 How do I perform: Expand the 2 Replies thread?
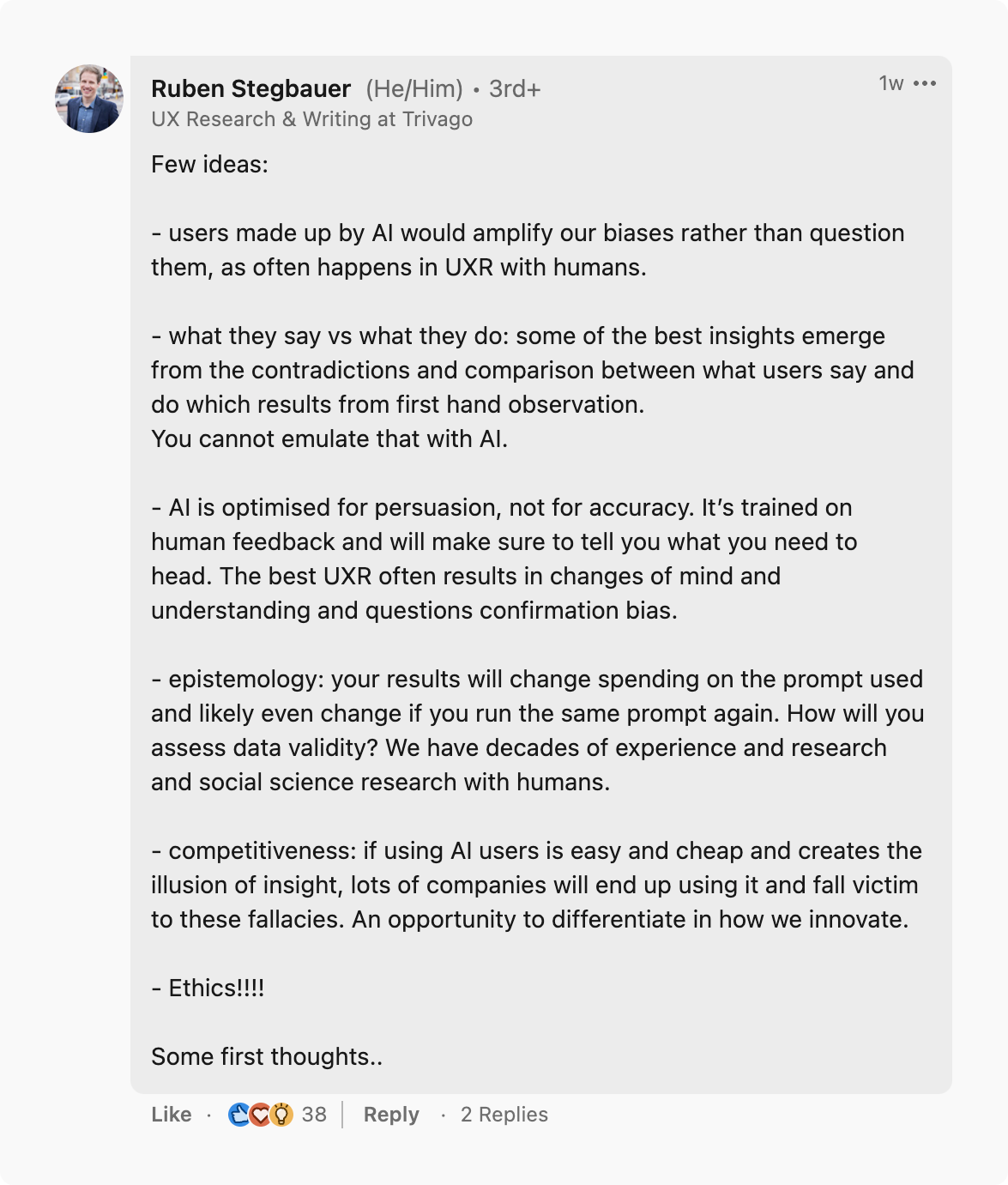pos(504,1115)
